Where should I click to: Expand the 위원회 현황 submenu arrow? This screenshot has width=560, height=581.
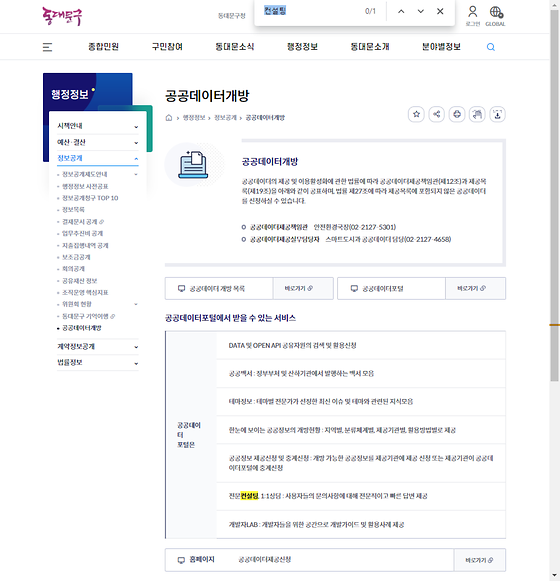(136, 304)
